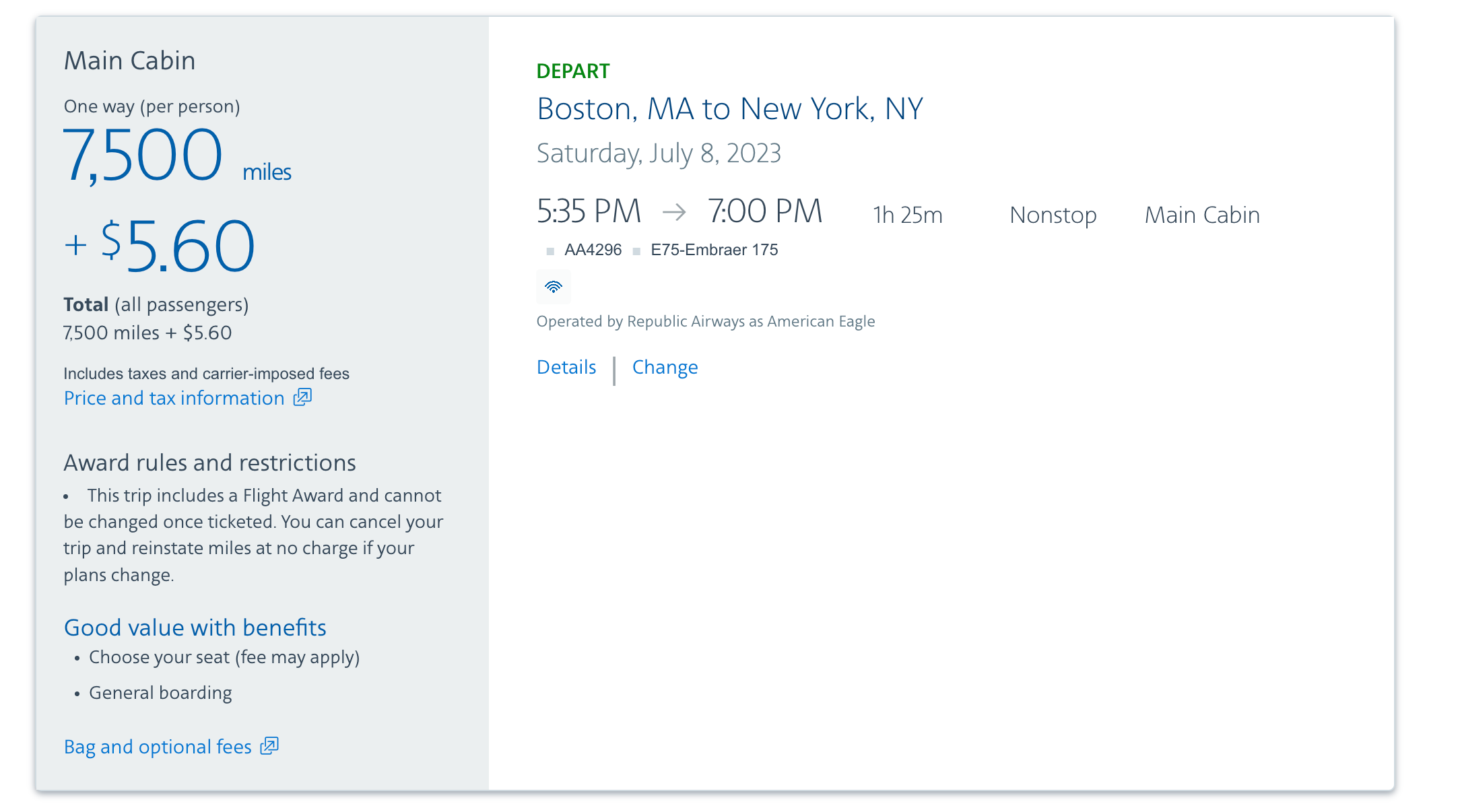
Task: Click the 5:35 PM departure time
Action: 589,211
